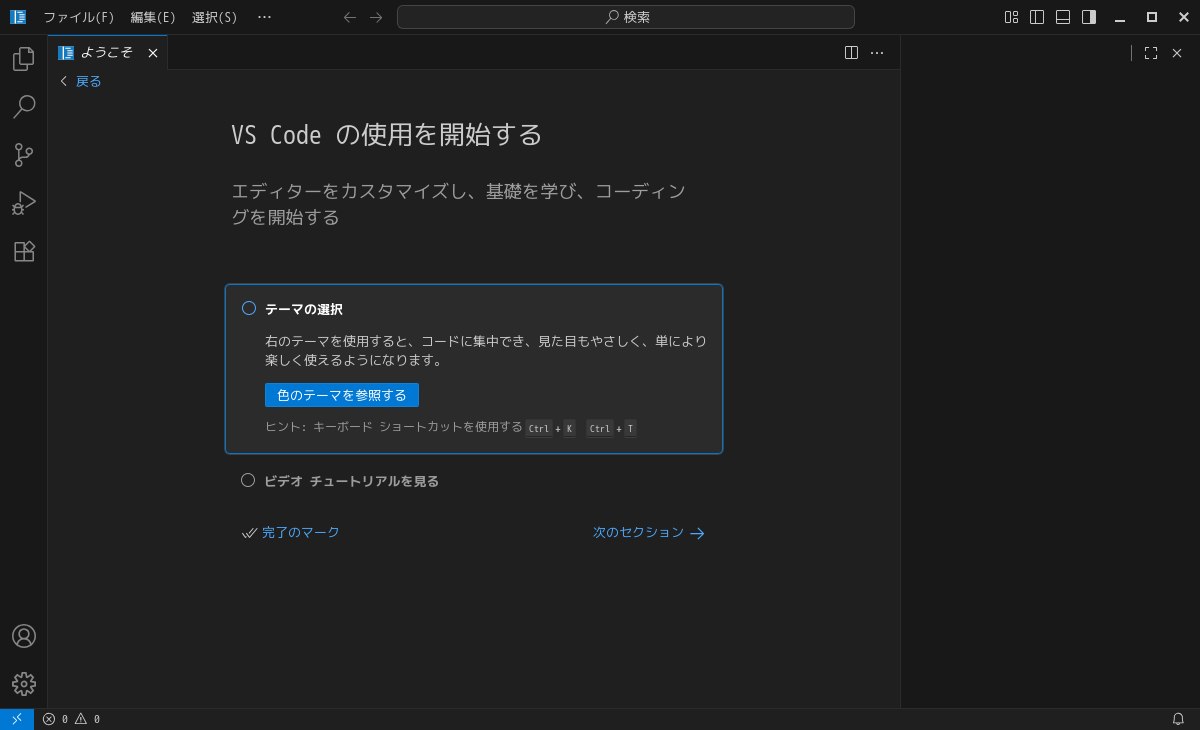Click the VS Code の使用を開始する heading

click(386, 134)
